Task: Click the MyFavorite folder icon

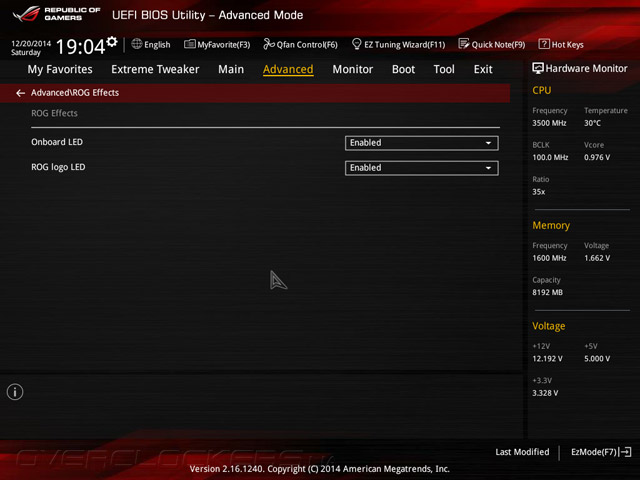Action: [189, 44]
